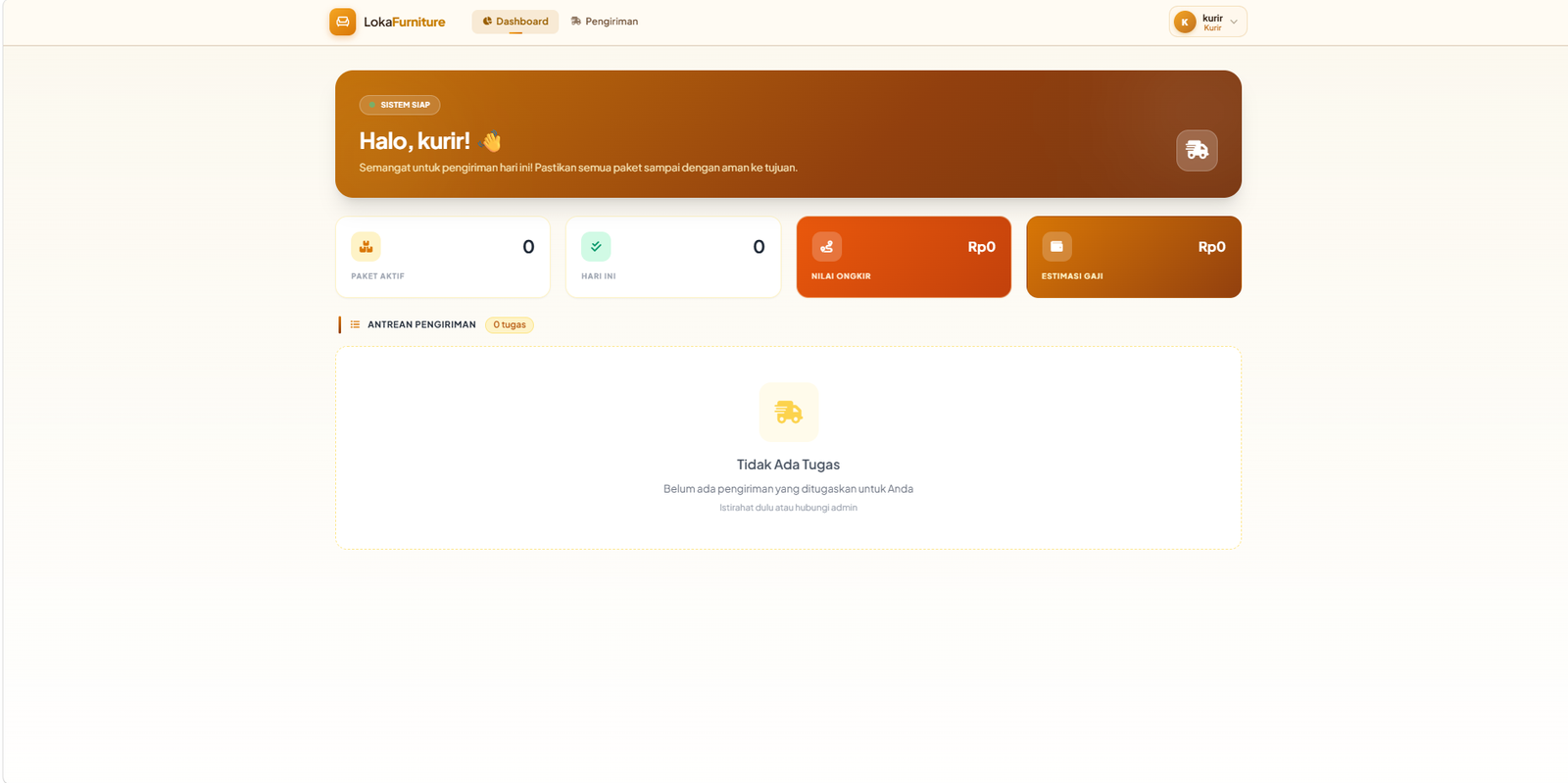
Task: Click the Paket Aktif box icon
Action: pos(366,247)
